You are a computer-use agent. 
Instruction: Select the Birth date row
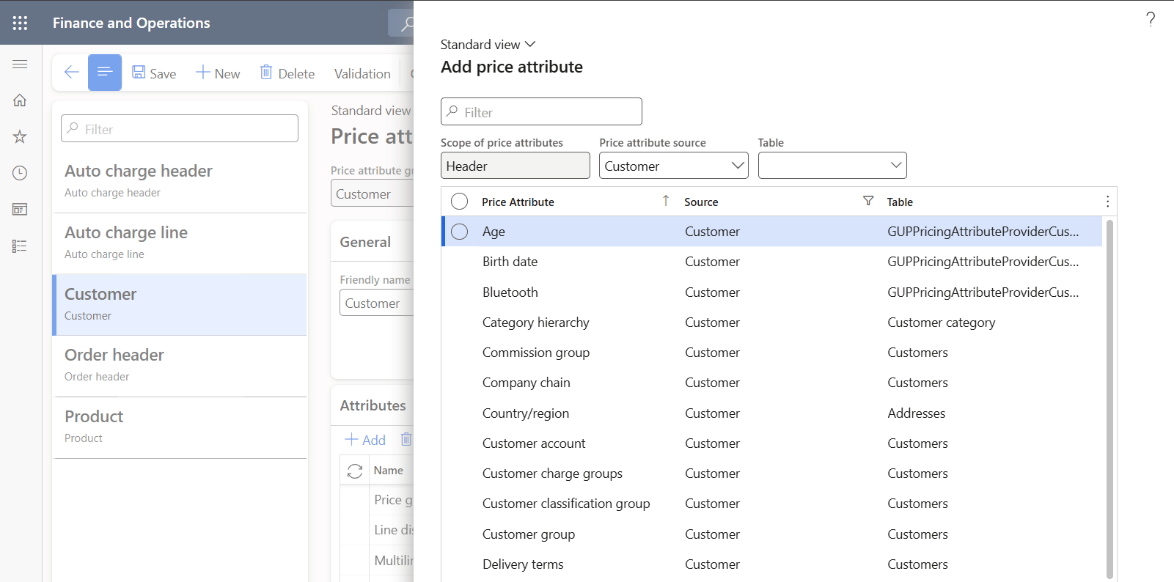[771, 261]
